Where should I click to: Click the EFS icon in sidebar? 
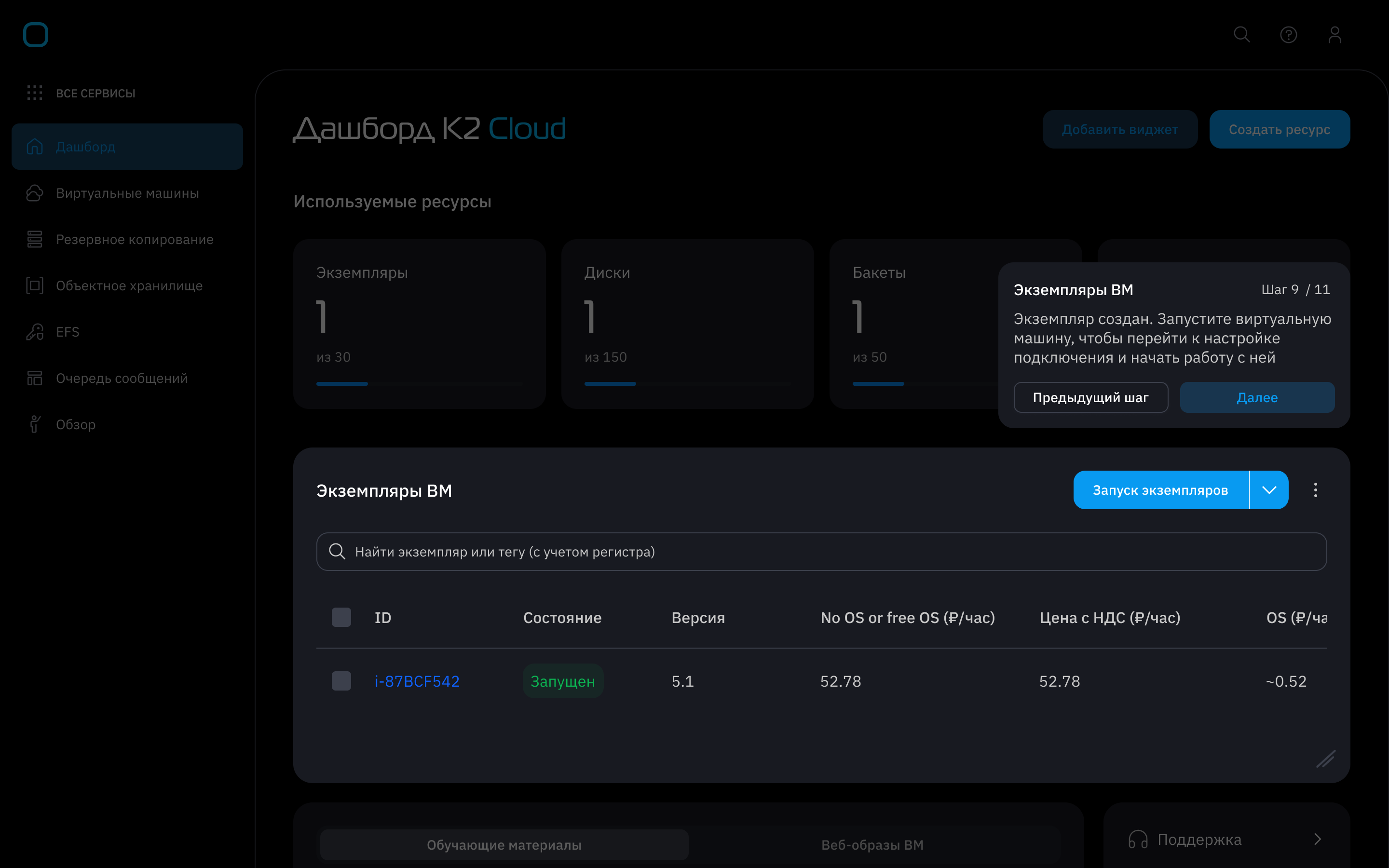34,332
